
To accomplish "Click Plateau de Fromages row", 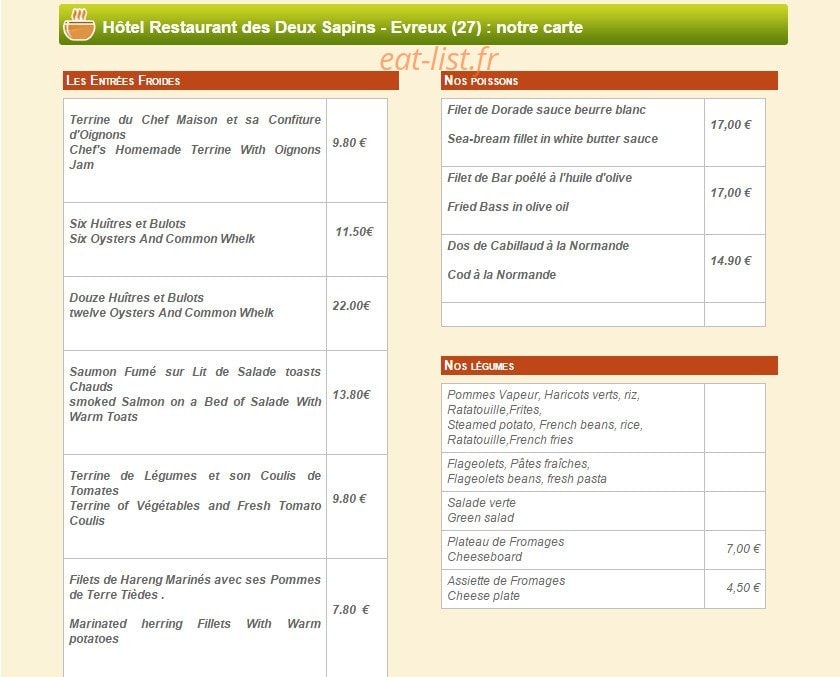I will pos(604,550).
